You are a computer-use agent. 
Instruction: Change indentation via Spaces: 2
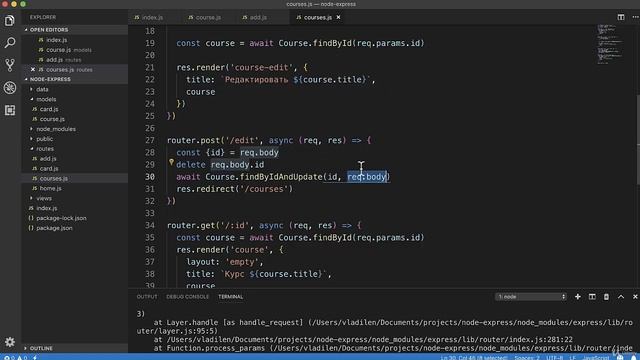pos(527,358)
